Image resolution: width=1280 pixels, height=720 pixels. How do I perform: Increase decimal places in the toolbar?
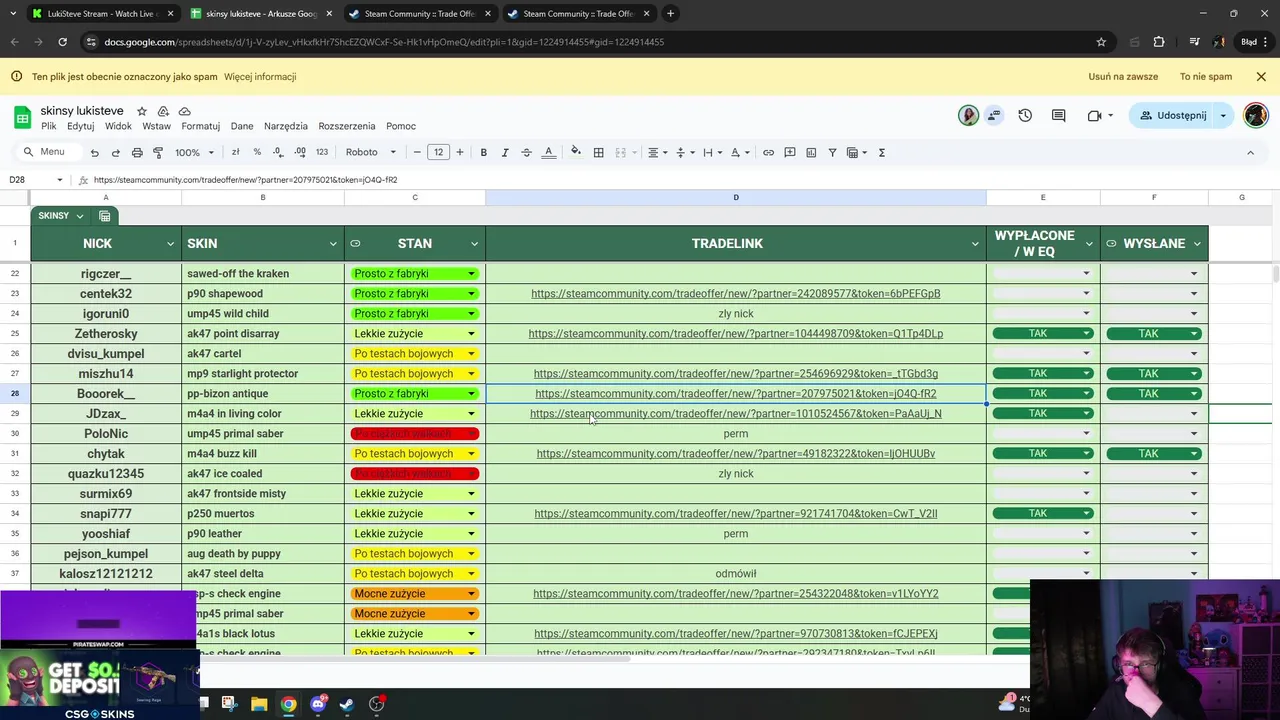click(x=301, y=152)
